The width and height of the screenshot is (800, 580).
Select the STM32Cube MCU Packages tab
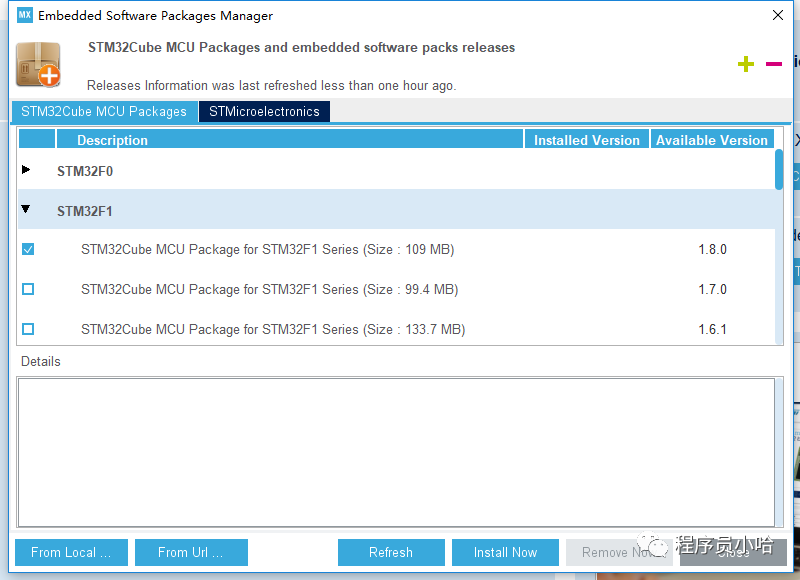click(x=104, y=111)
